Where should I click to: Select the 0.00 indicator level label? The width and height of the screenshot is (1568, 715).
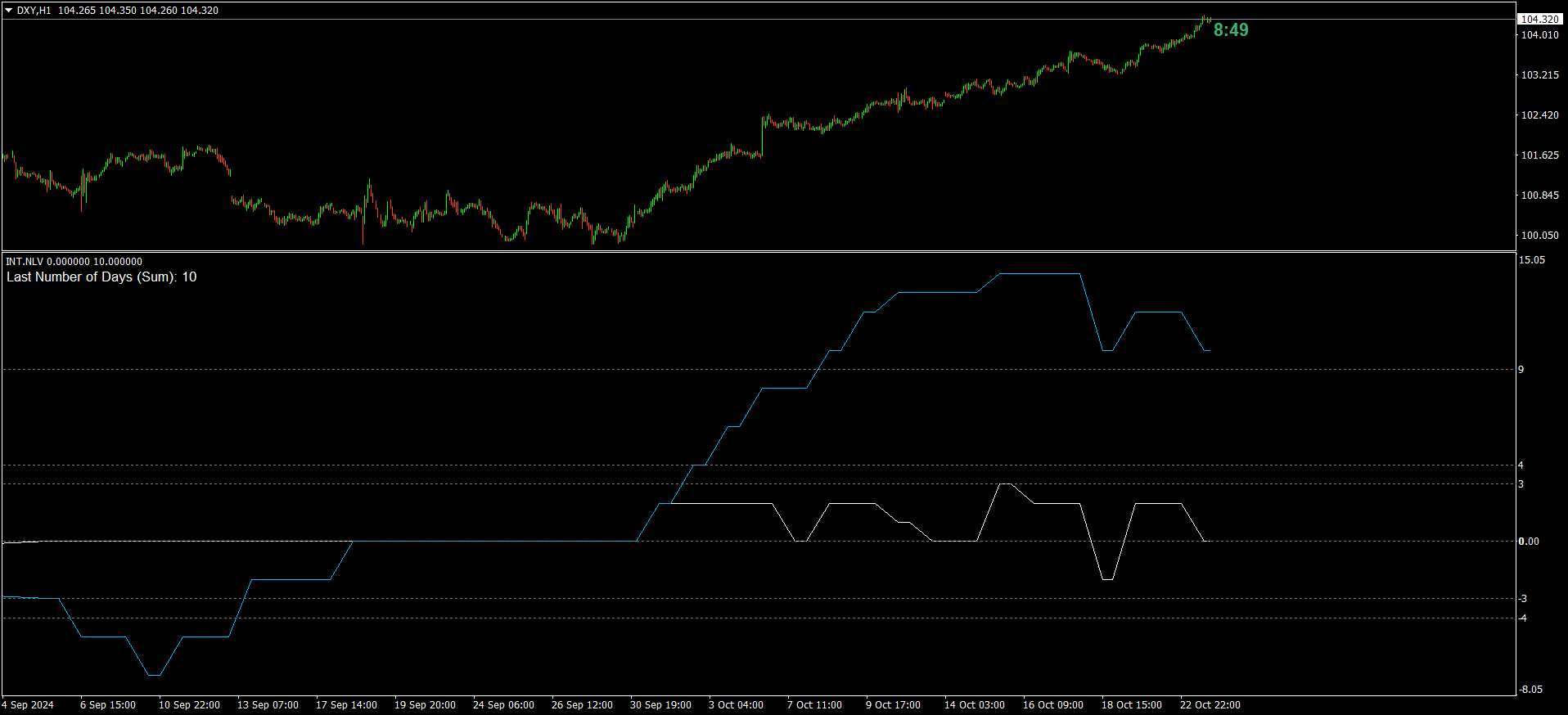click(x=1529, y=542)
